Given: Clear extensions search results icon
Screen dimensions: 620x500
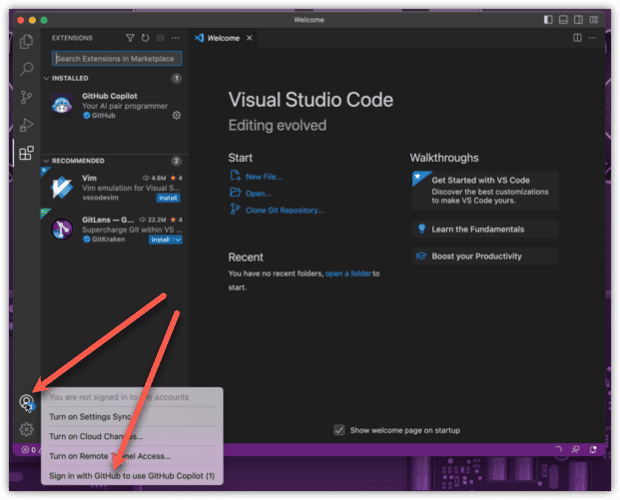Looking at the screenshot, I should [x=160, y=38].
